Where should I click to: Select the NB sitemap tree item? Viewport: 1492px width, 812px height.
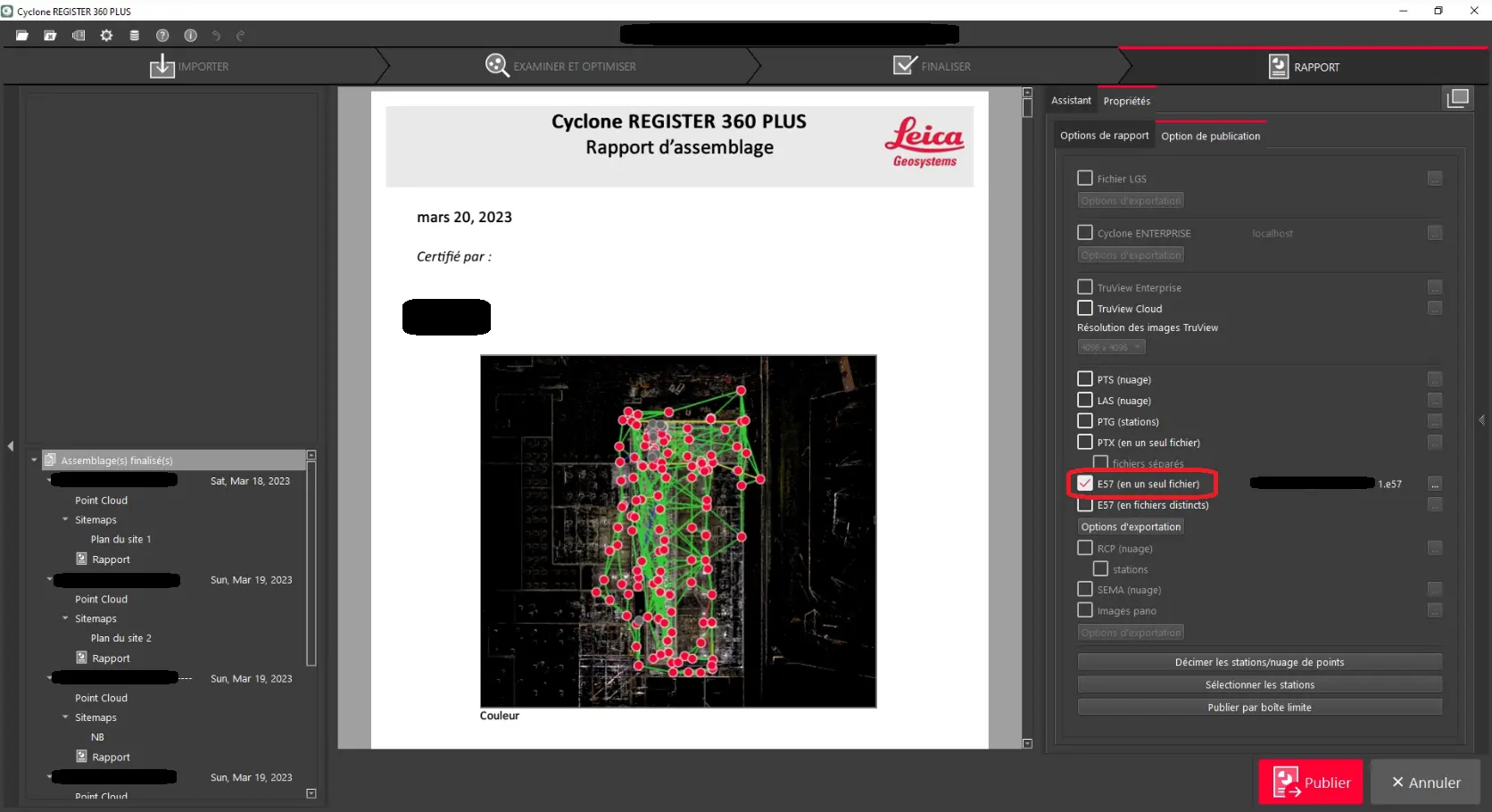pyautogui.click(x=97, y=737)
